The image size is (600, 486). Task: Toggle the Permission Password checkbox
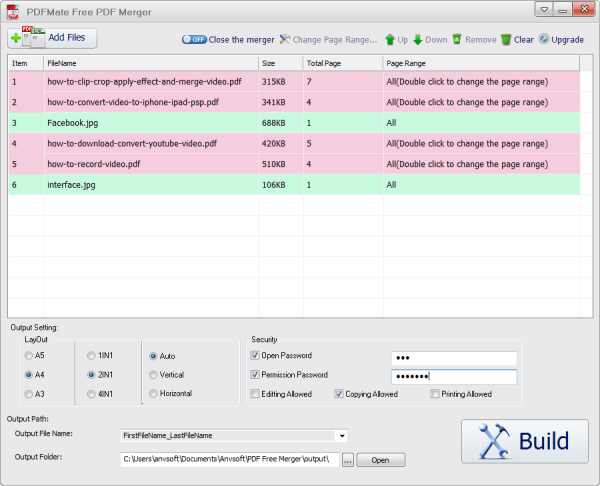click(x=255, y=375)
